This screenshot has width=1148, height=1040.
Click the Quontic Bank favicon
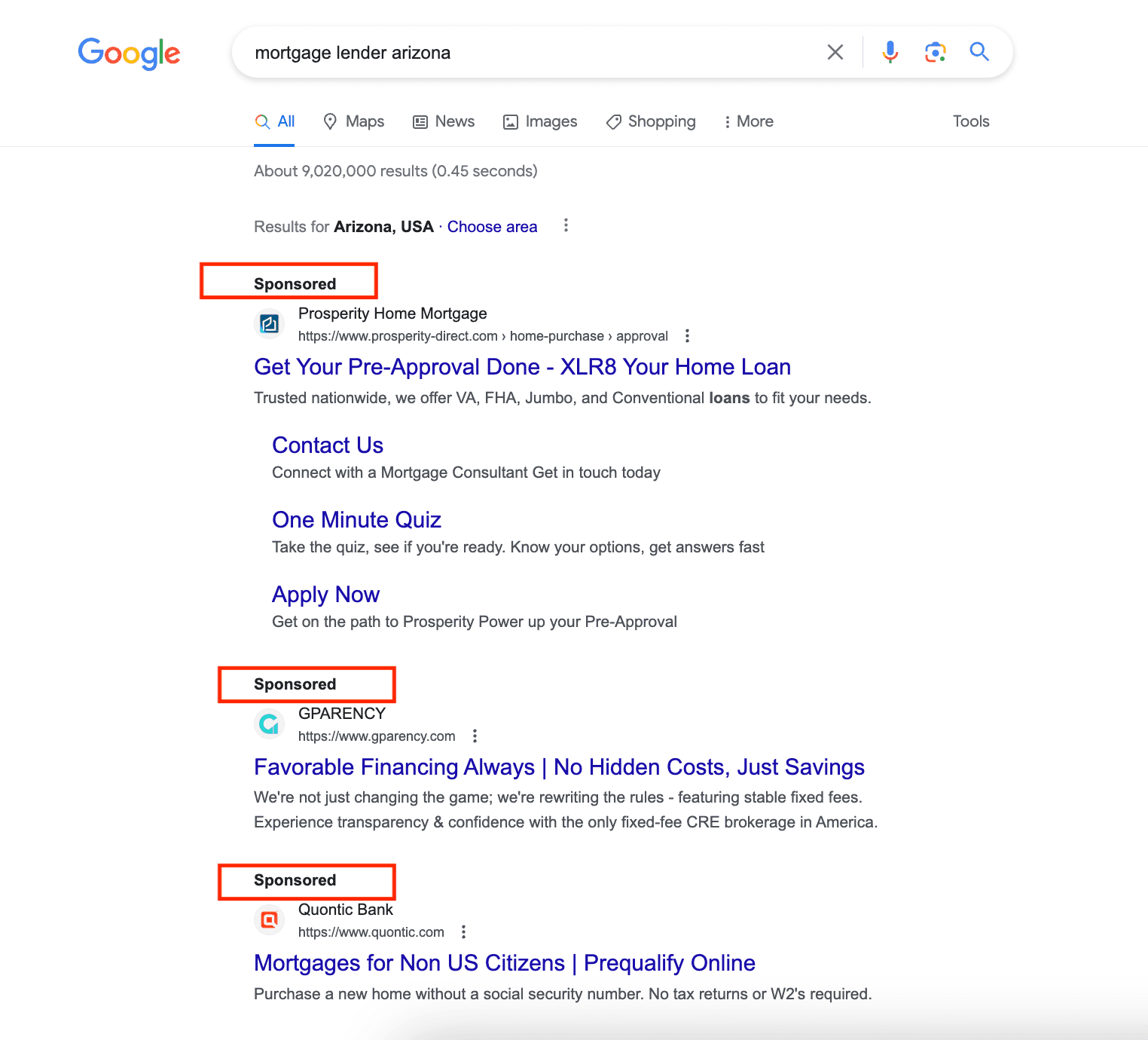tap(269, 919)
